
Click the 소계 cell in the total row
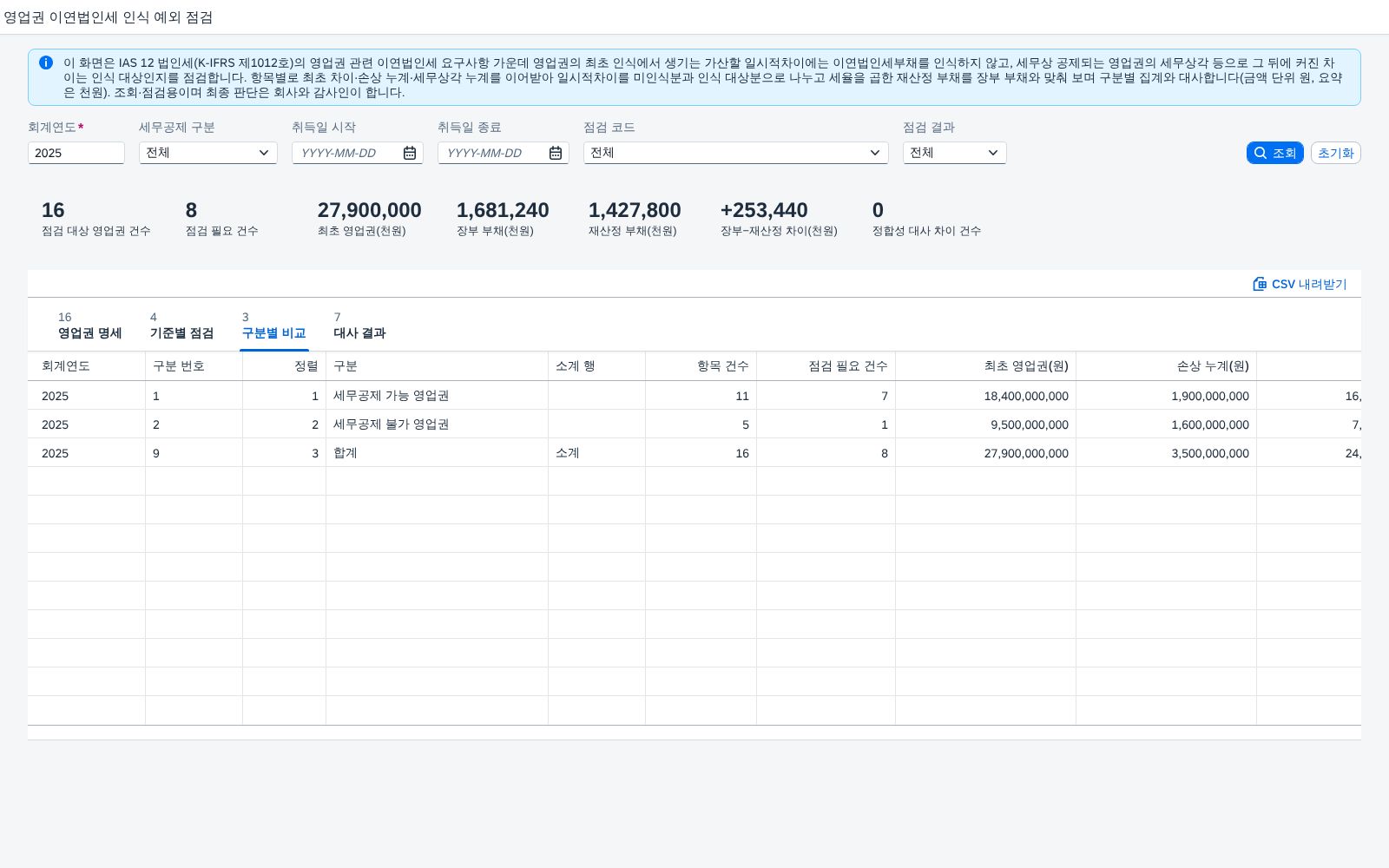click(x=597, y=453)
